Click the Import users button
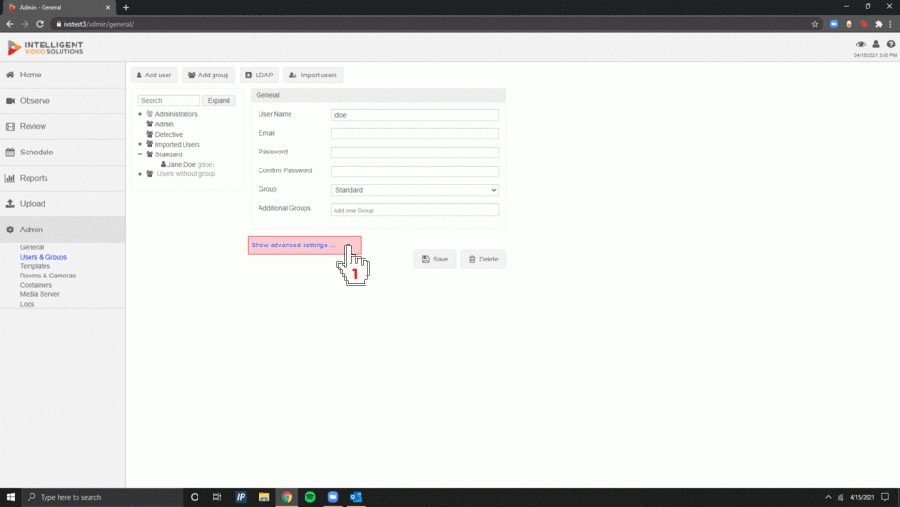The height and width of the screenshot is (507, 900). coord(313,75)
